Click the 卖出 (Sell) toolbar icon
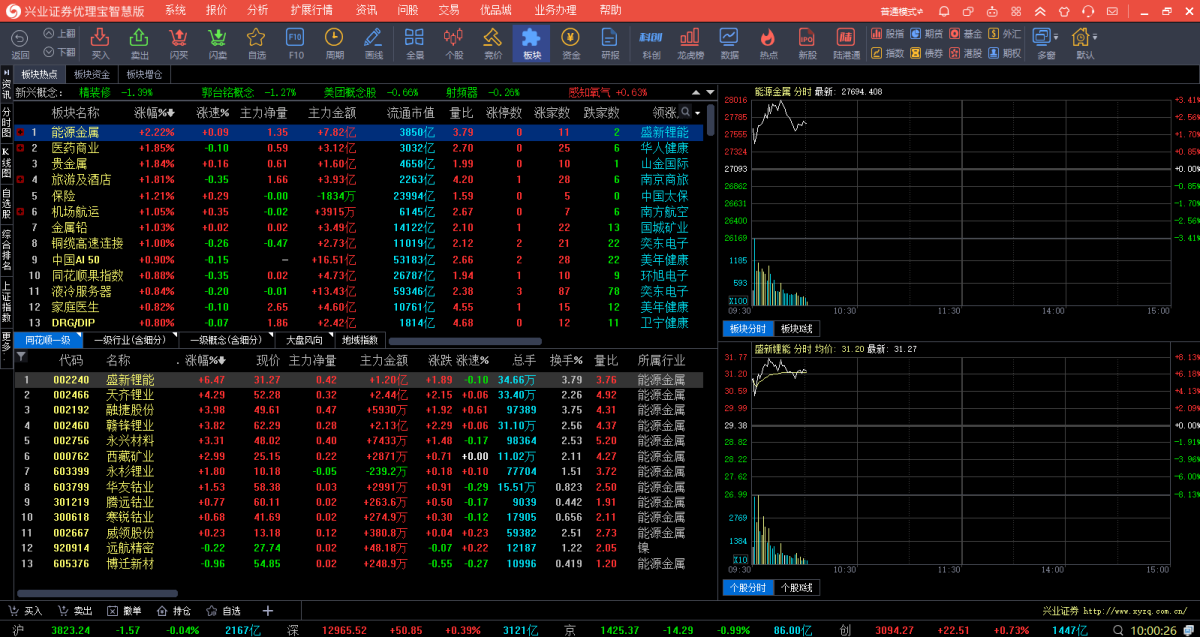The height and width of the screenshot is (637, 1200). tap(140, 41)
